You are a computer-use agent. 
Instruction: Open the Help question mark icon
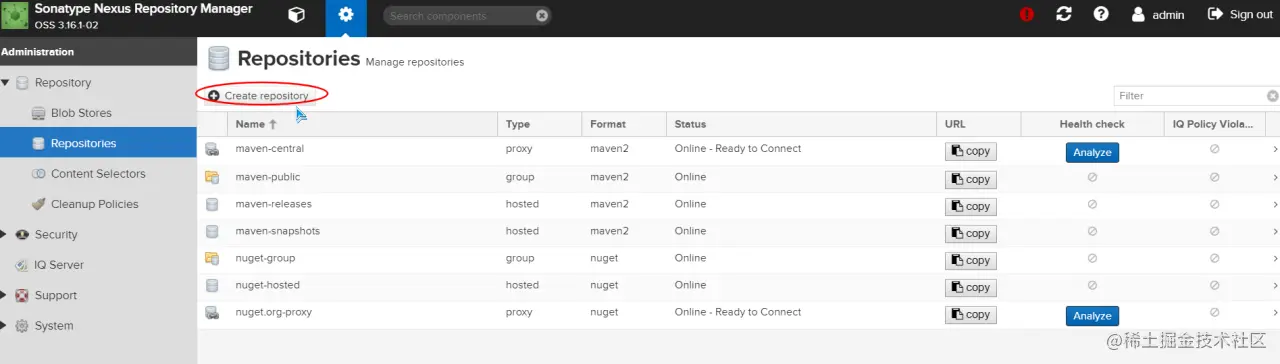1101,15
